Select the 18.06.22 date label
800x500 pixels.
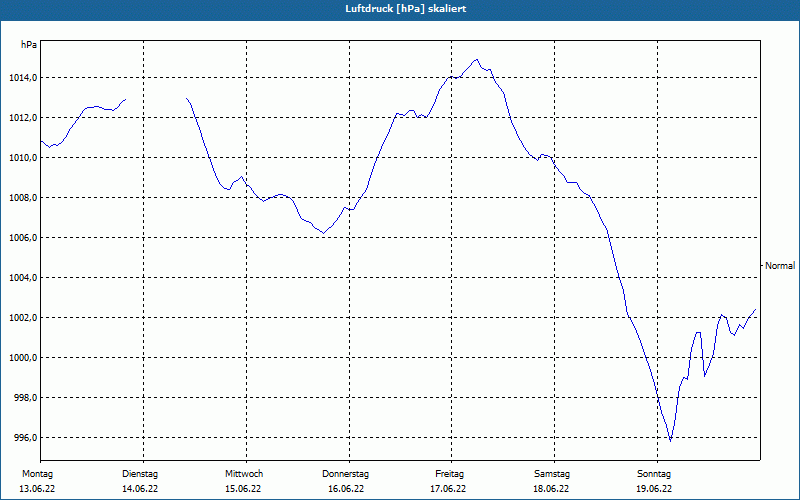tap(551, 489)
